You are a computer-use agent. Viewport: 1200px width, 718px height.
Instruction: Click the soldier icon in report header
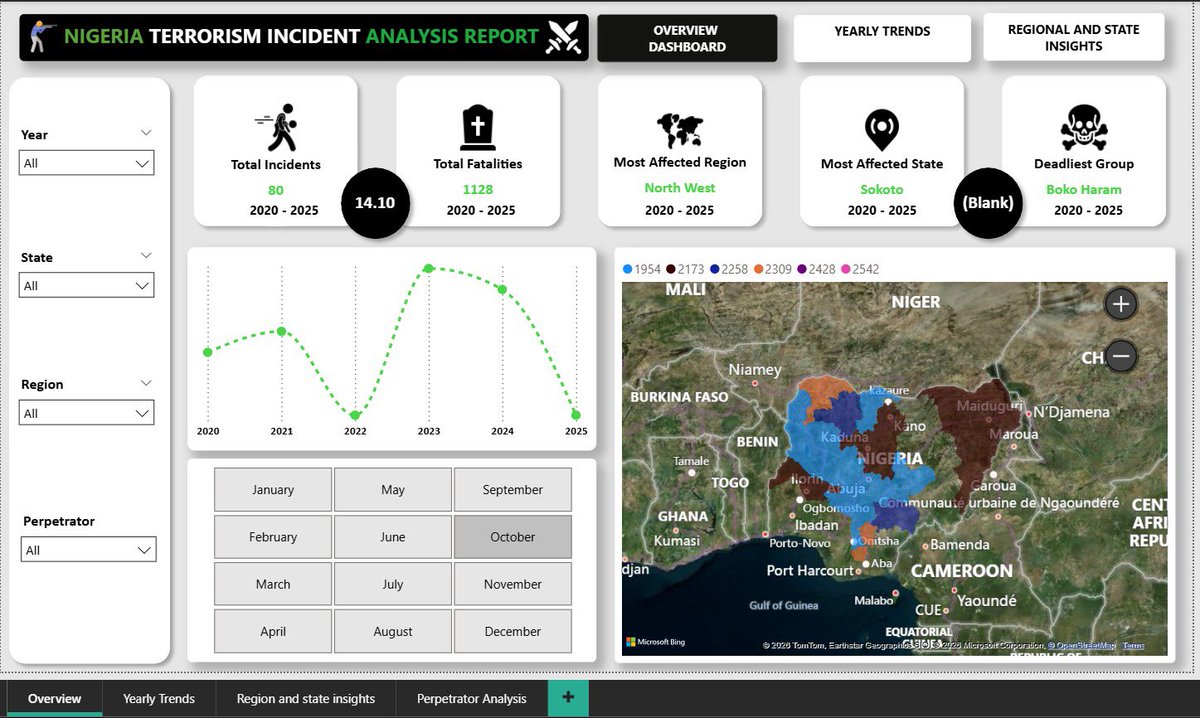[39, 37]
